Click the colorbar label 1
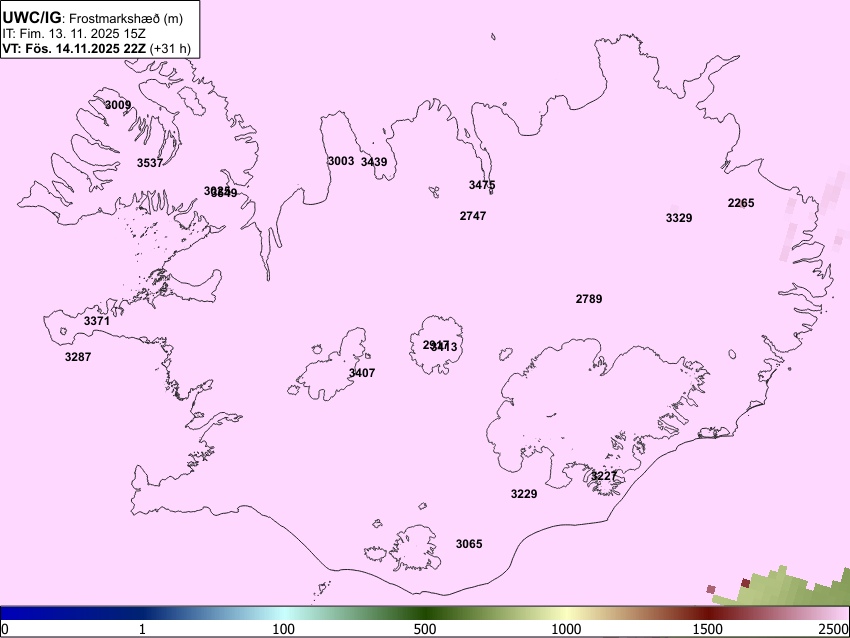Viewport: 850px width, 638px height. coord(142,629)
